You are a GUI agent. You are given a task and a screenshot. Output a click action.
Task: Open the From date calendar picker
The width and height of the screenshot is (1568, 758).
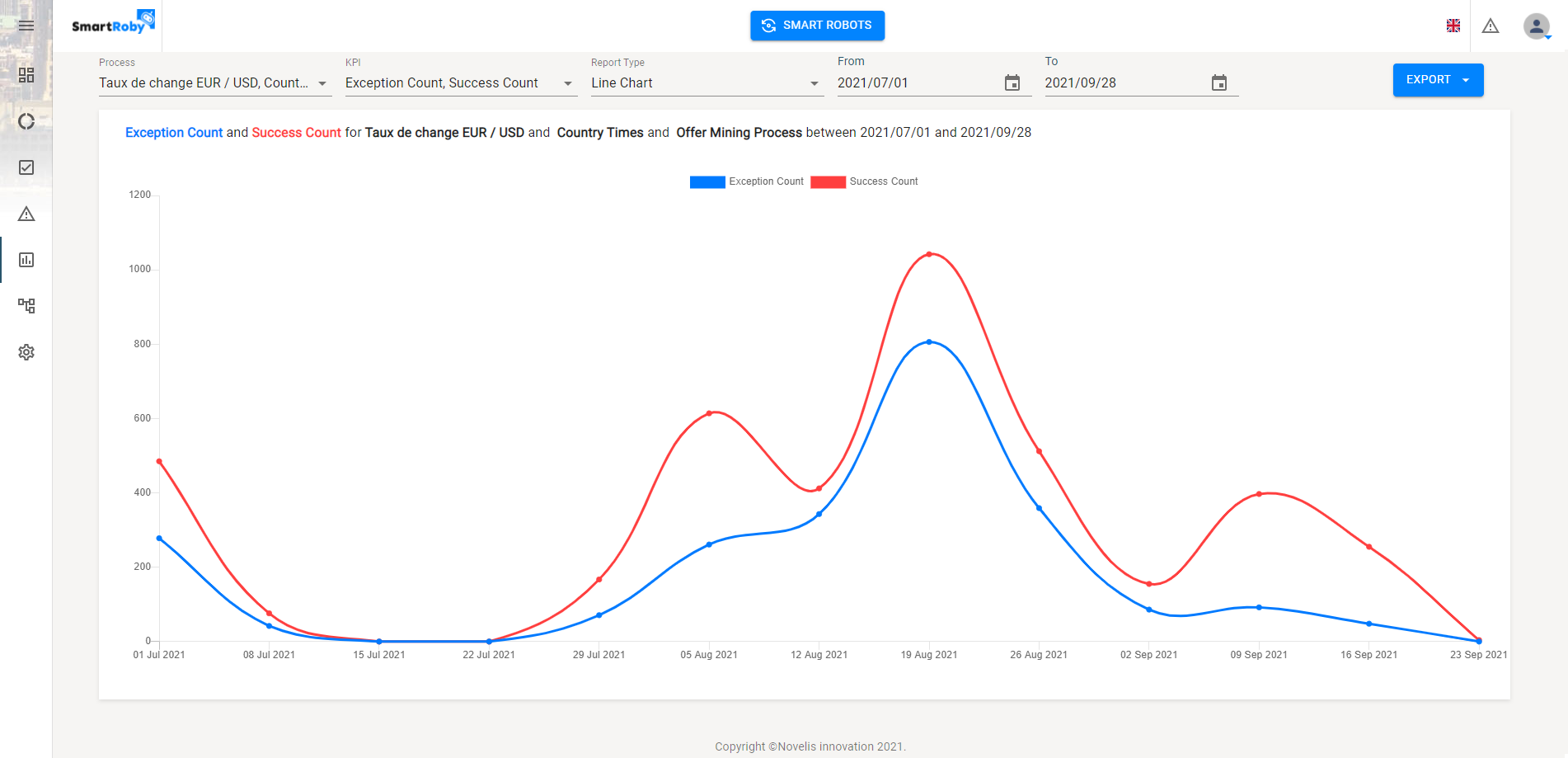coord(1012,82)
